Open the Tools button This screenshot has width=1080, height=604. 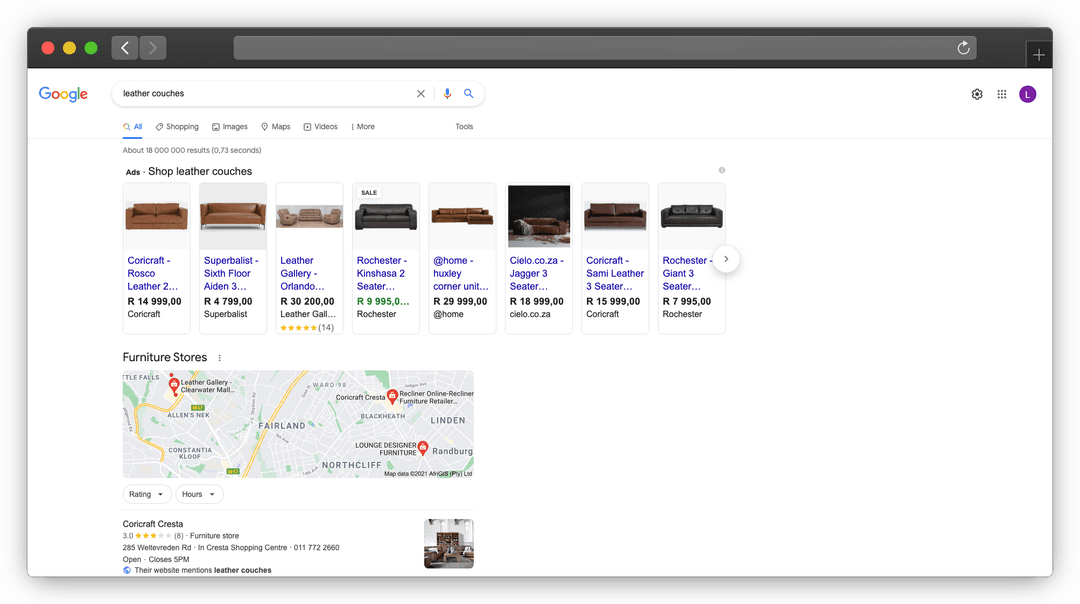[x=464, y=127]
